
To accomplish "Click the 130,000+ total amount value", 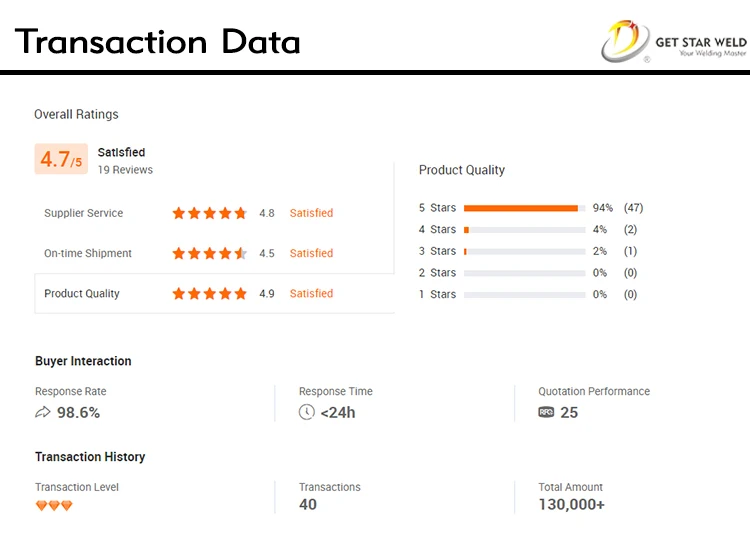I will (571, 505).
